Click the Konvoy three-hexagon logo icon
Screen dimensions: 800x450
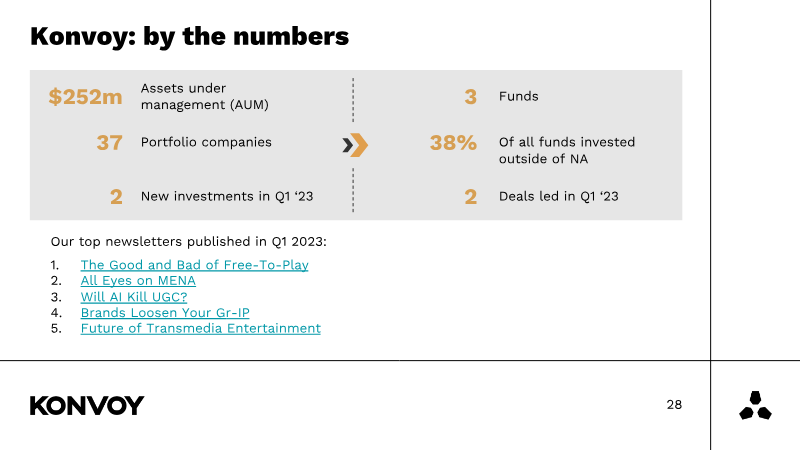pyautogui.click(x=755, y=406)
